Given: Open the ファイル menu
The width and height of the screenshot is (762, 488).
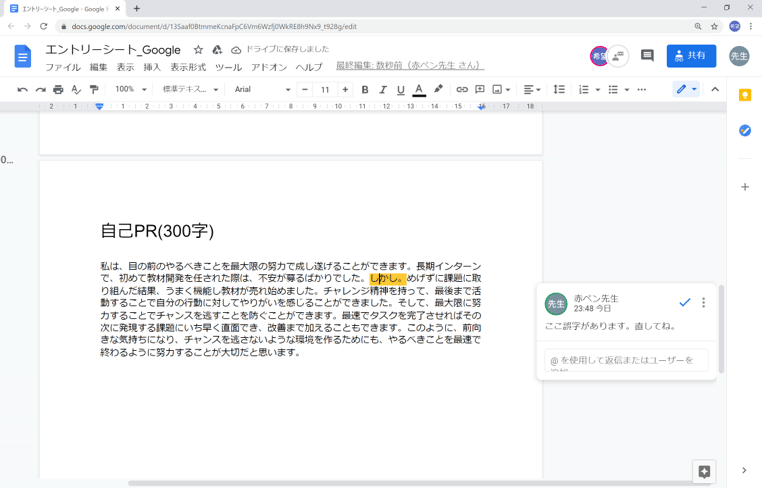Looking at the screenshot, I should (63, 67).
